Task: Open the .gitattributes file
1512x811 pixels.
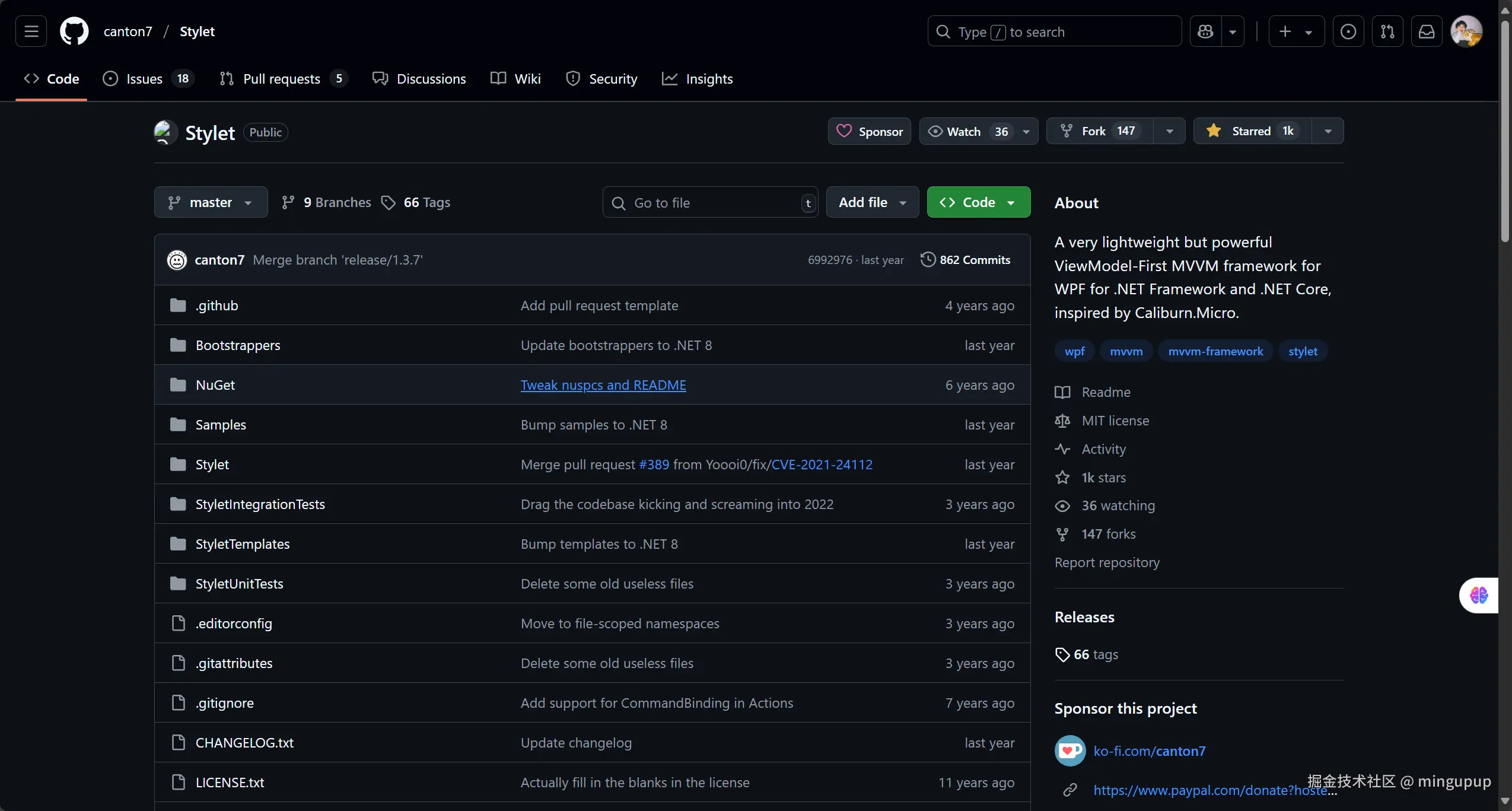Action: pyautogui.click(x=234, y=663)
